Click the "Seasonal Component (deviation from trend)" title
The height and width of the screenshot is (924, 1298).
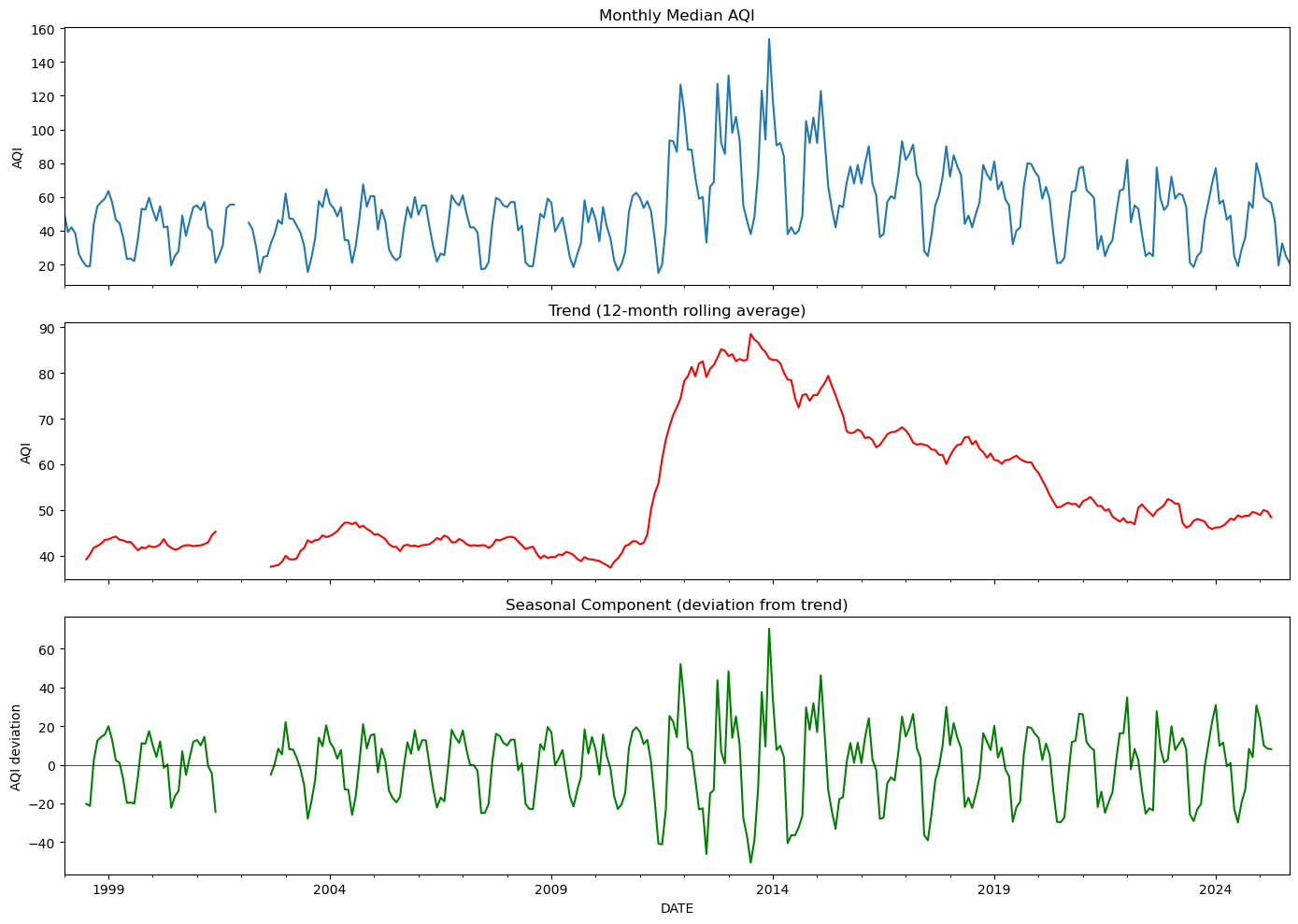tap(676, 604)
